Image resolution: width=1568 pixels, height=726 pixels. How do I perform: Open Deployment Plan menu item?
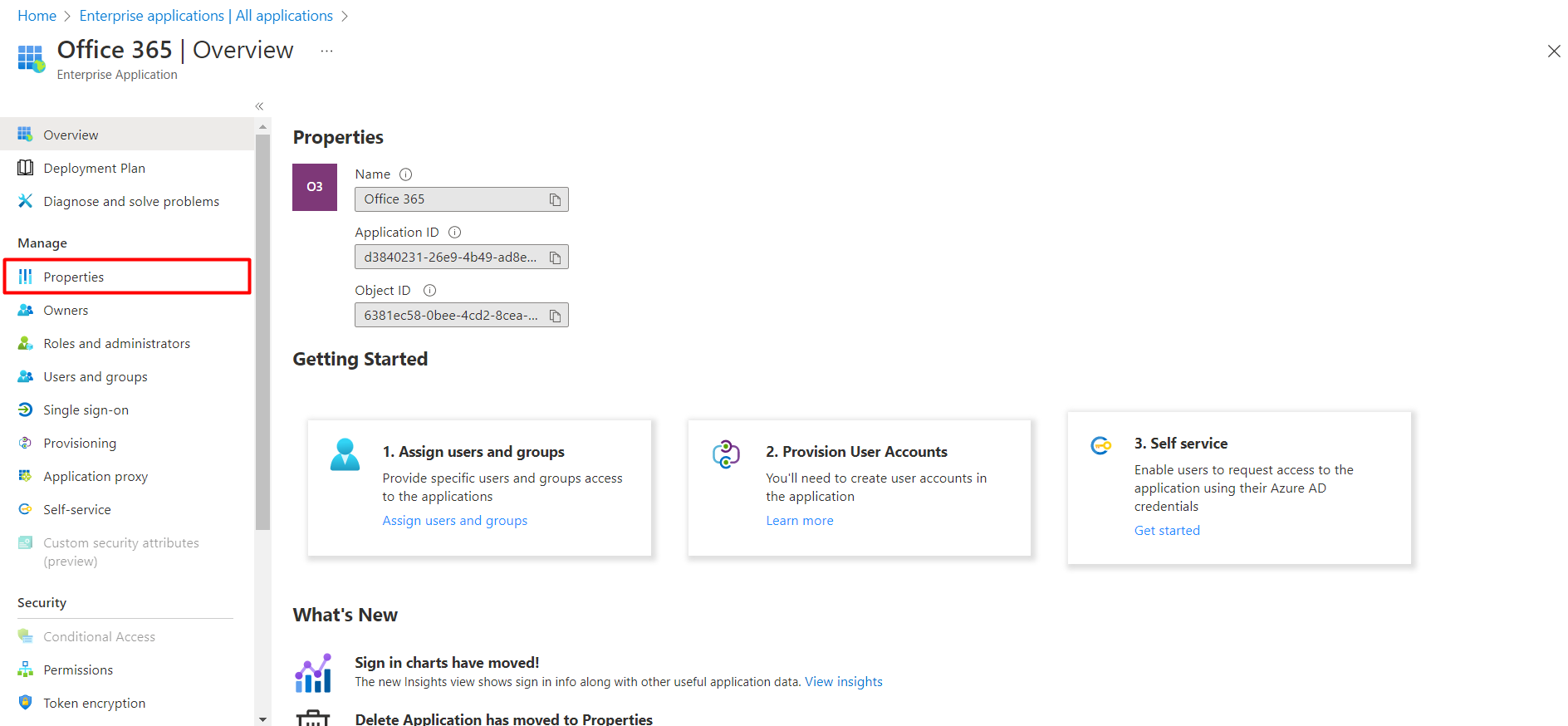pyautogui.click(x=127, y=168)
